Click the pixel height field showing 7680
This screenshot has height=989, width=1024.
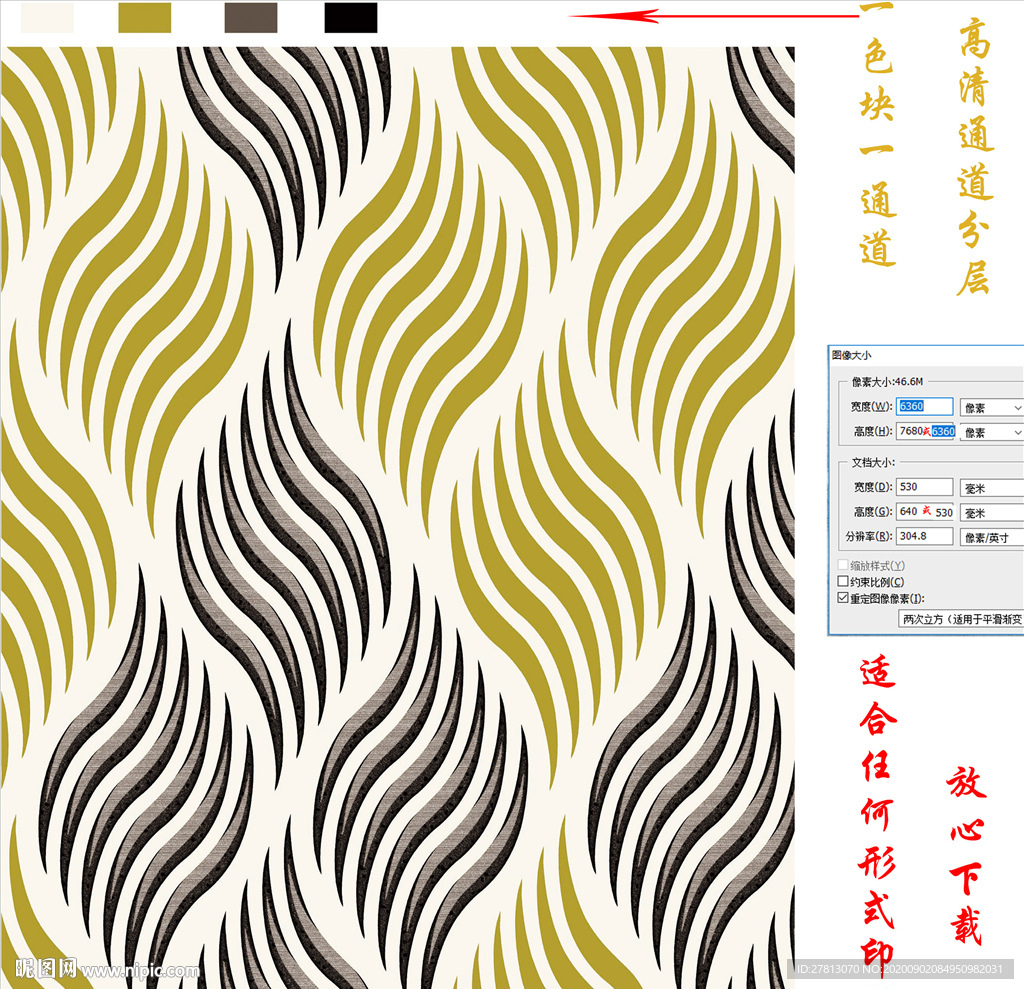tap(925, 431)
